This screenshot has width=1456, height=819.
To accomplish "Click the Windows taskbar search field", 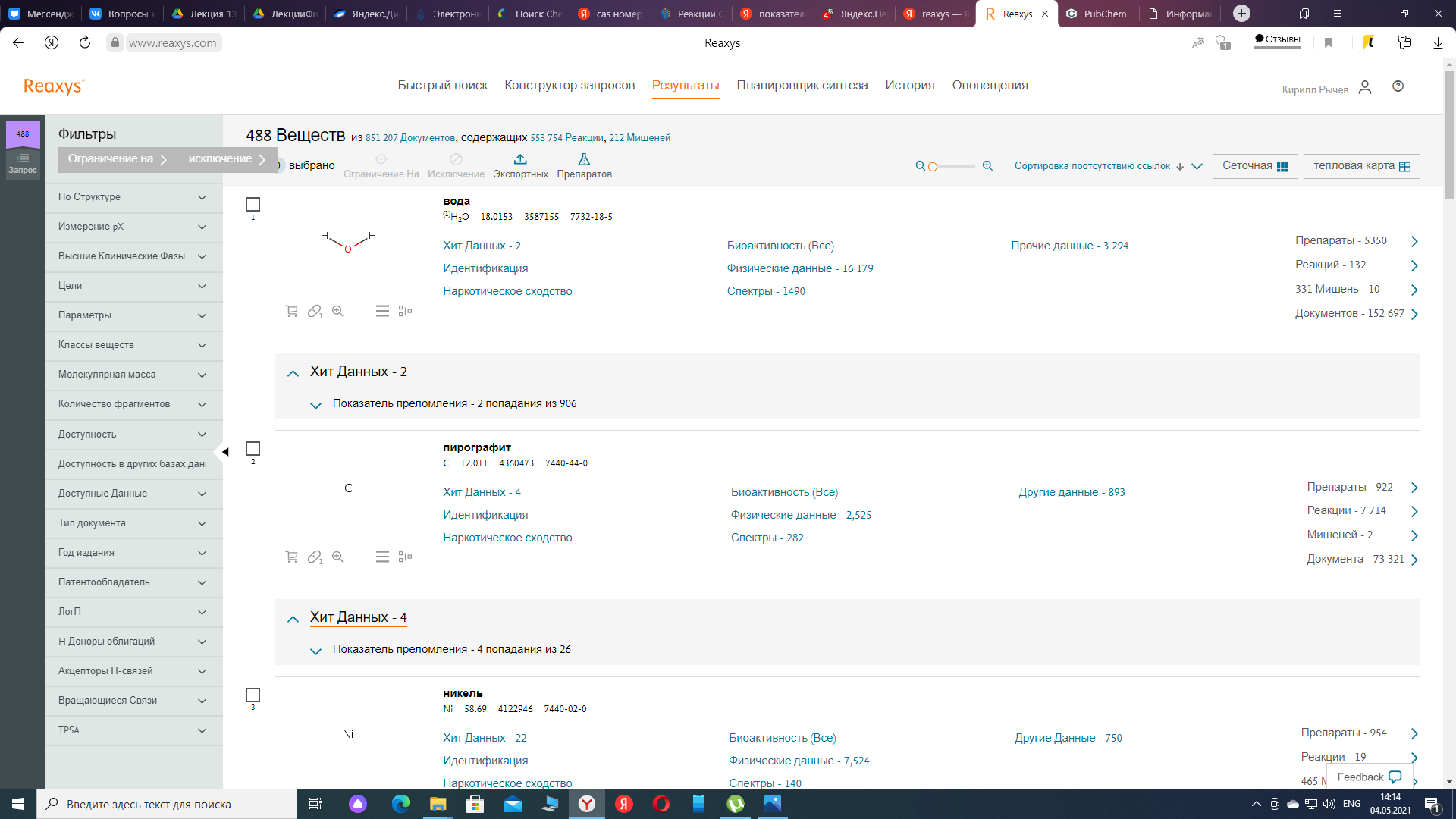I will point(167,804).
